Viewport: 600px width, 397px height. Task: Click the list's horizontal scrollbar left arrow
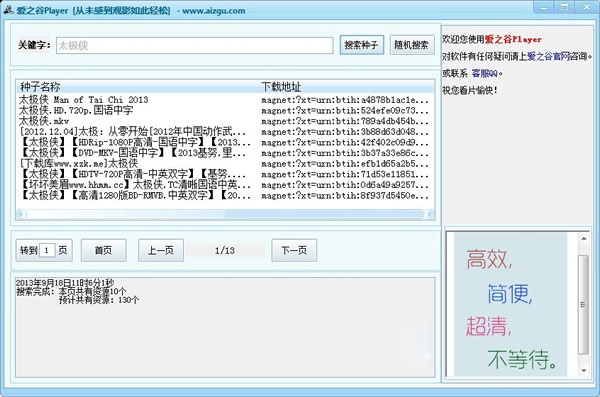(21, 214)
